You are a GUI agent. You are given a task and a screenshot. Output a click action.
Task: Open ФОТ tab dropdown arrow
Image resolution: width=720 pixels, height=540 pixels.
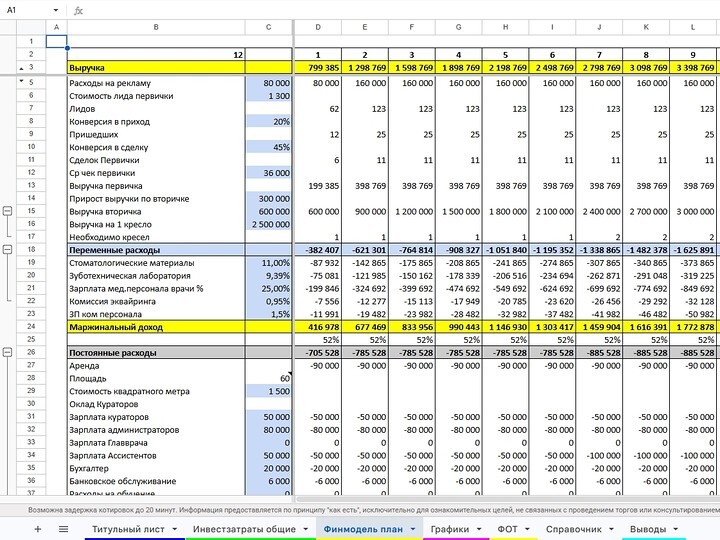pos(527,529)
